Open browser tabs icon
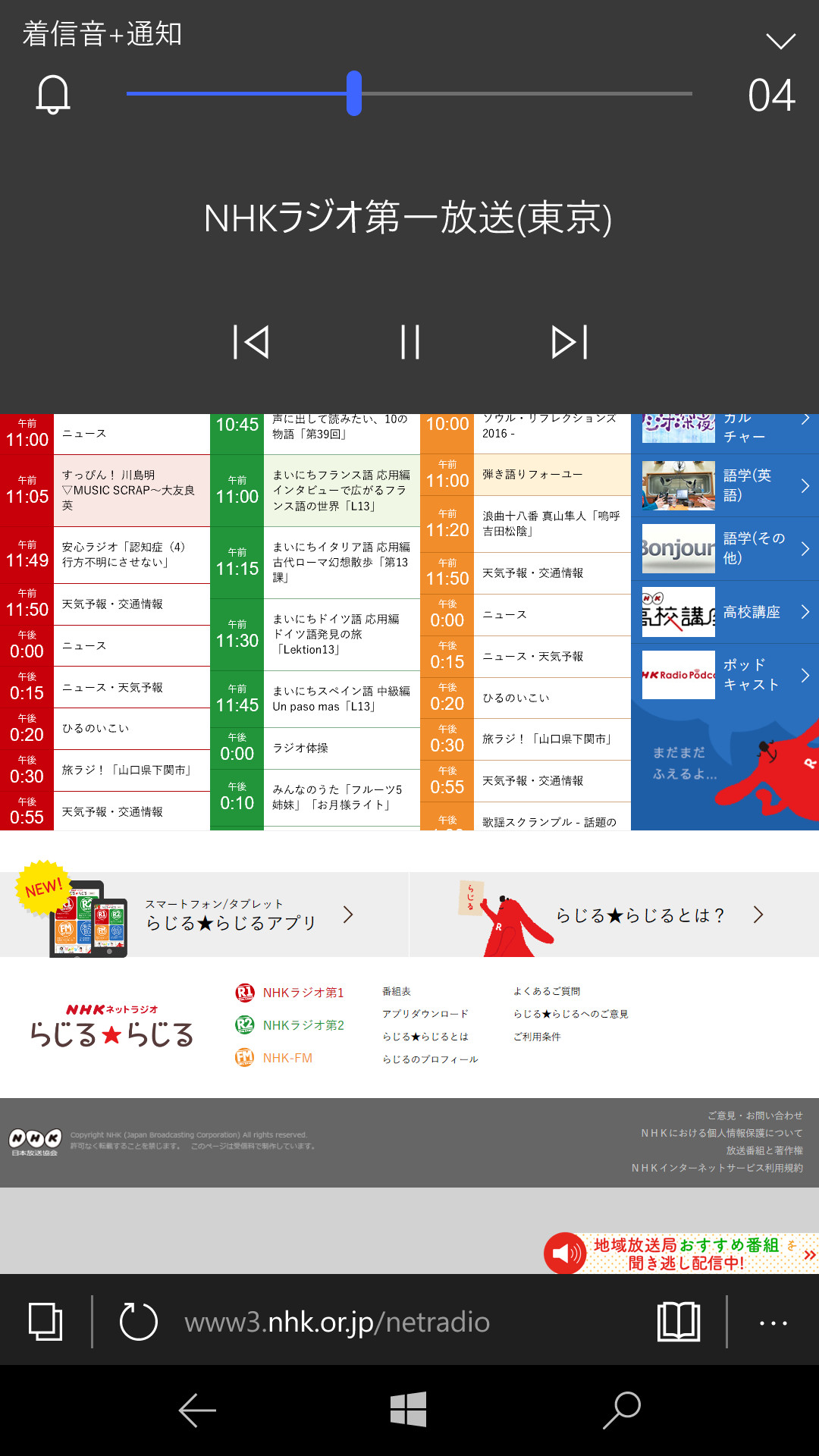The width and height of the screenshot is (819, 1456). [x=45, y=1322]
